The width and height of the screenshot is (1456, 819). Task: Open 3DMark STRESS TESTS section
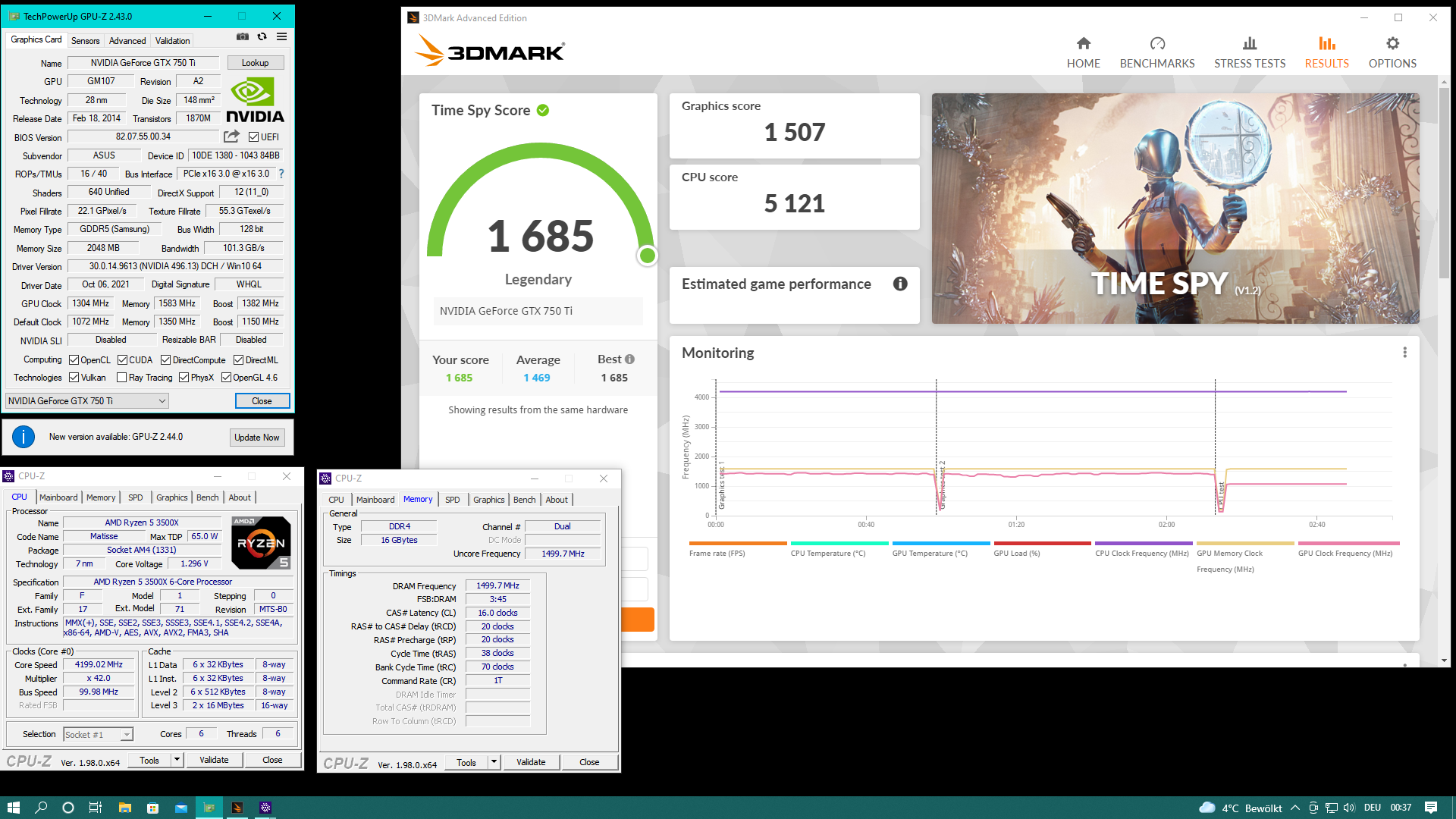pyautogui.click(x=1250, y=53)
